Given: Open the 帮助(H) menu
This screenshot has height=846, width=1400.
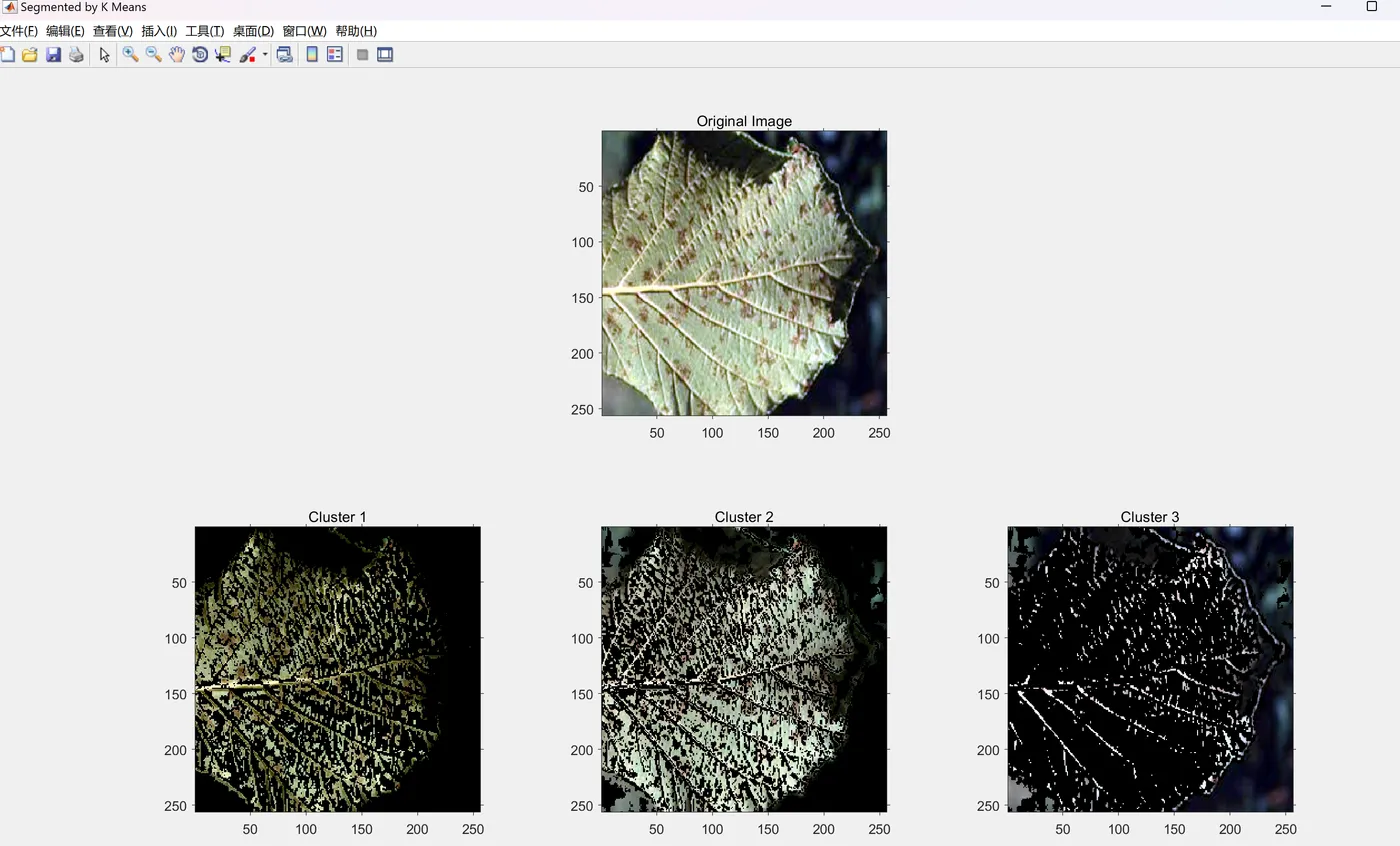Looking at the screenshot, I should pyautogui.click(x=356, y=31).
